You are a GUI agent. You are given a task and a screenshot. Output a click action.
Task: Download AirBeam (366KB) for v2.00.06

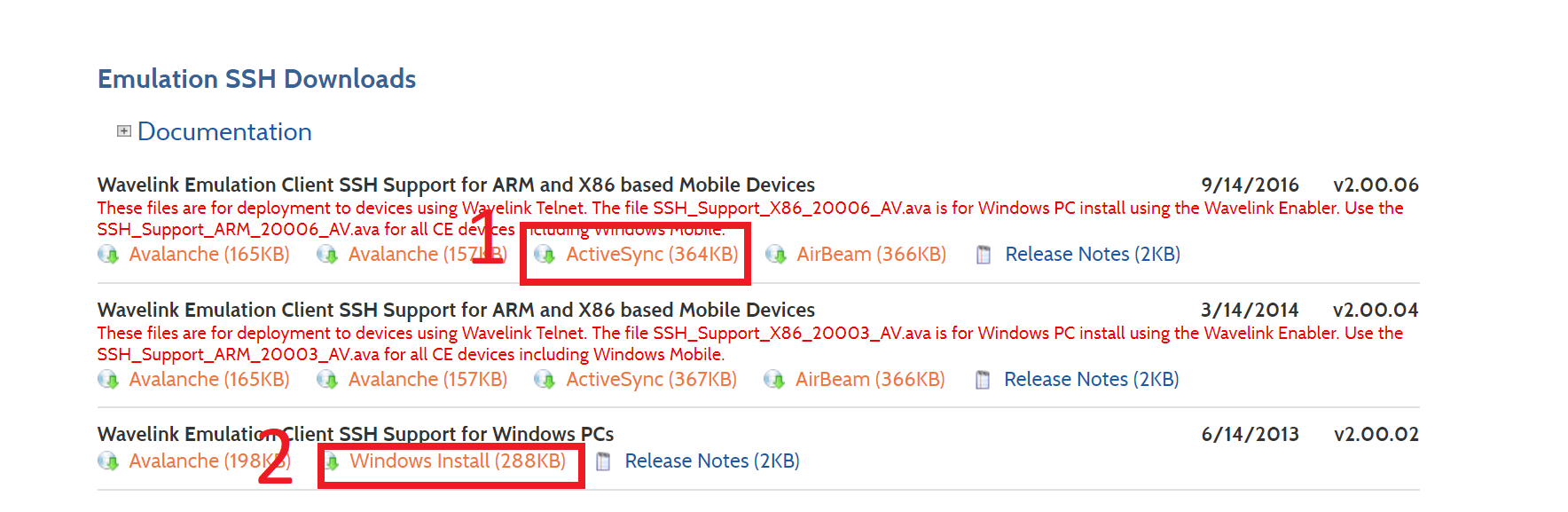click(x=871, y=255)
